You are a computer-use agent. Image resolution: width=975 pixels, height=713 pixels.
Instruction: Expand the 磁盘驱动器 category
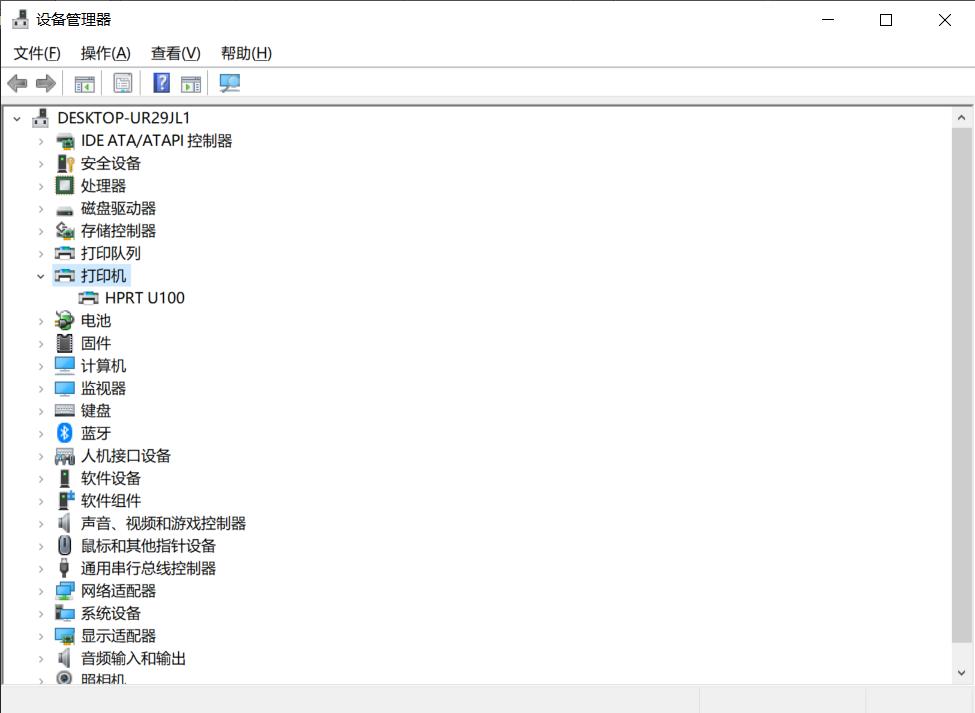[x=40, y=209]
